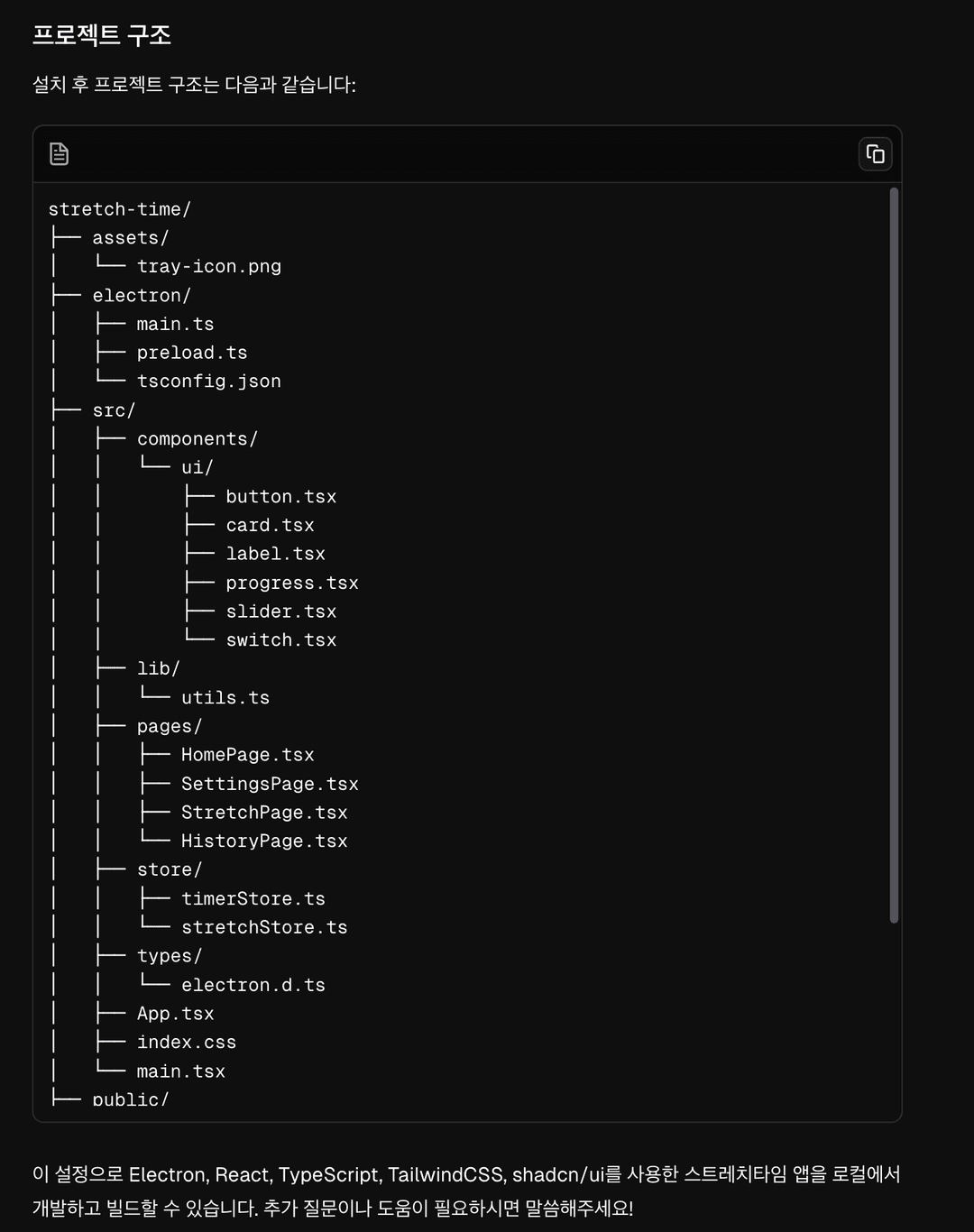
Task: Click the 프로젝트 구조 heading text
Action: (102, 35)
